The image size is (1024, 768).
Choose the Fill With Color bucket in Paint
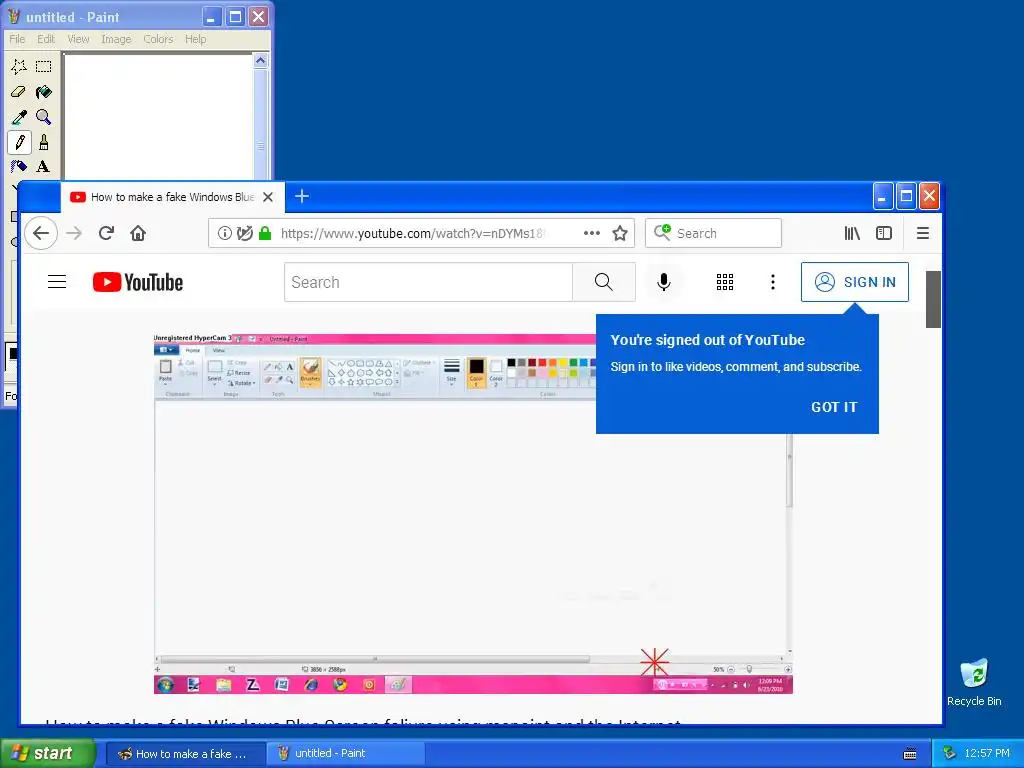(44, 91)
